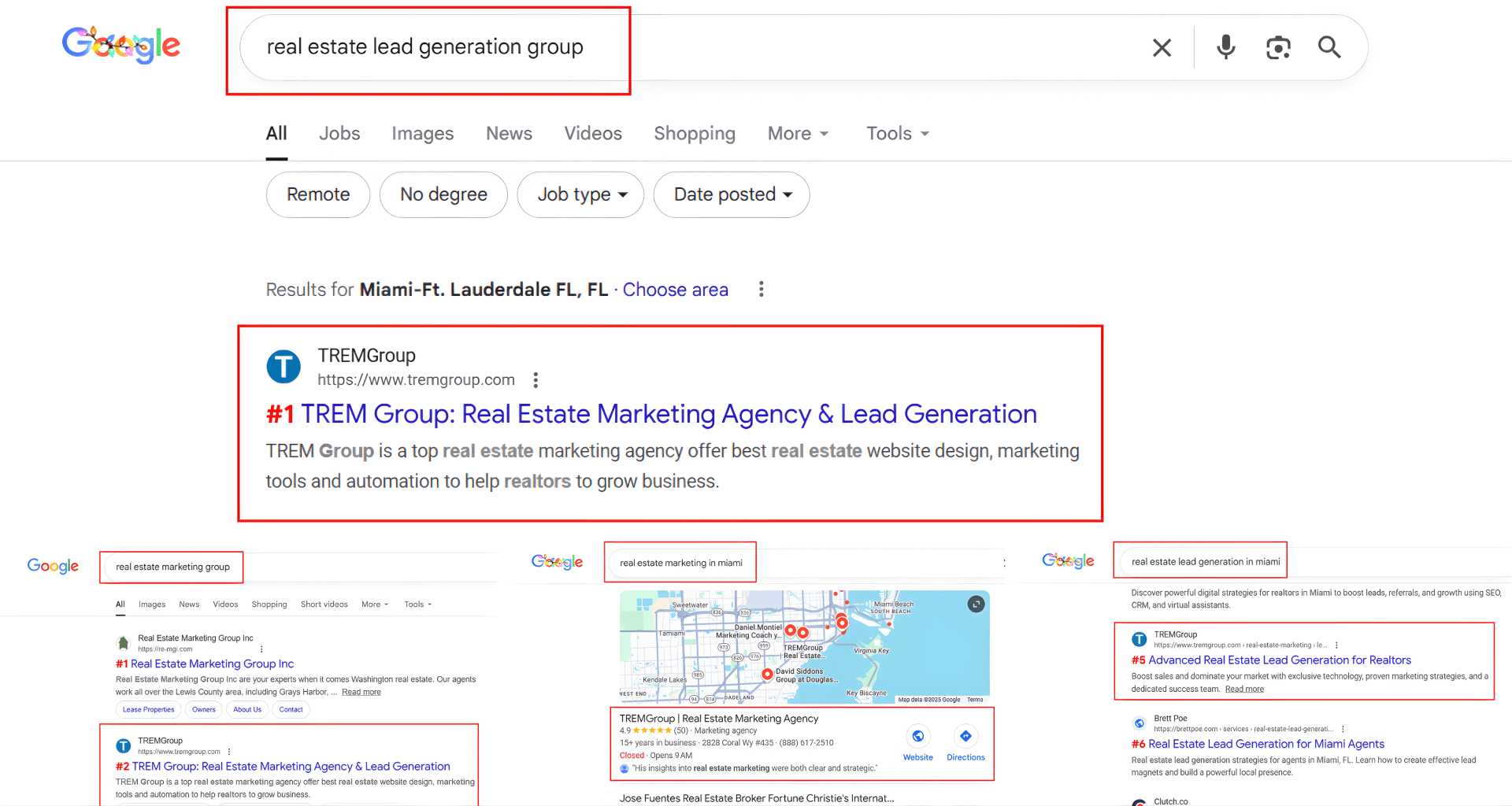The width and height of the screenshot is (1512, 806).
Task: Click the TREMGroup favicon by the #5 result
Action: pyautogui.click(x=1140, y=639)
